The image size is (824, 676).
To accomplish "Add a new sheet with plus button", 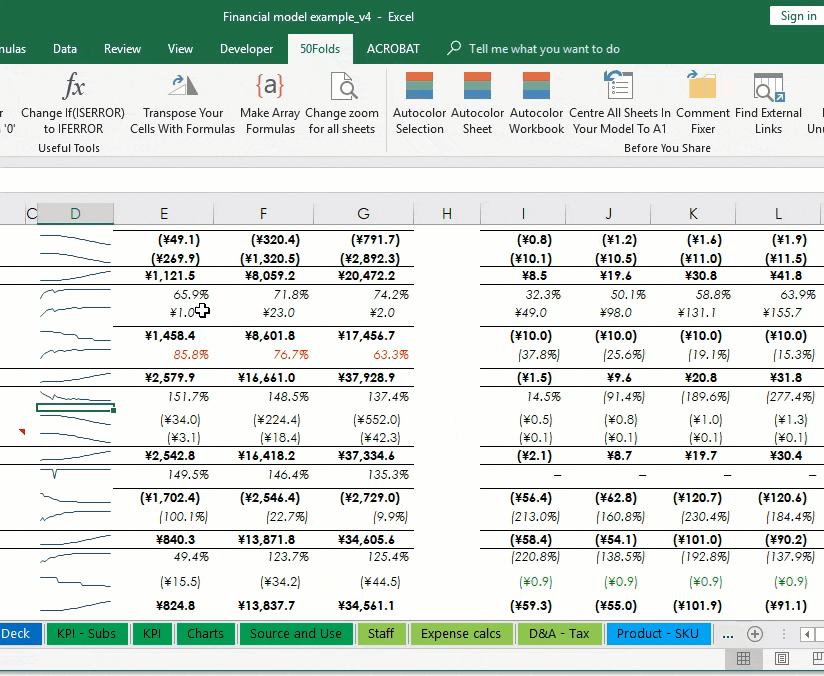I will [755, 634].
